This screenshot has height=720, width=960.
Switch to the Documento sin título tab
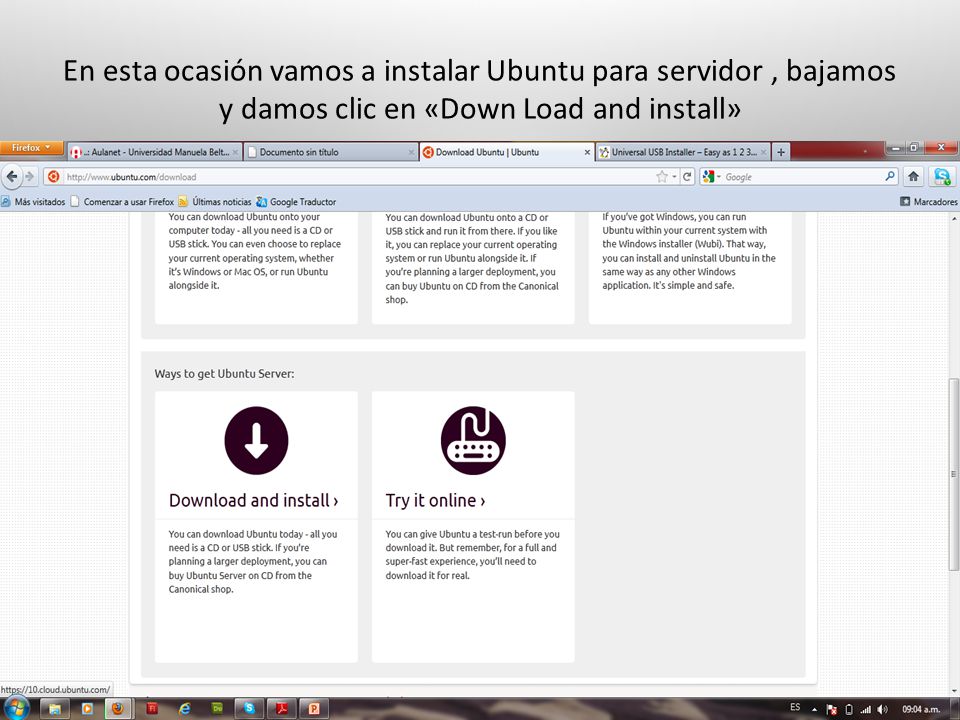coord(331,152)
